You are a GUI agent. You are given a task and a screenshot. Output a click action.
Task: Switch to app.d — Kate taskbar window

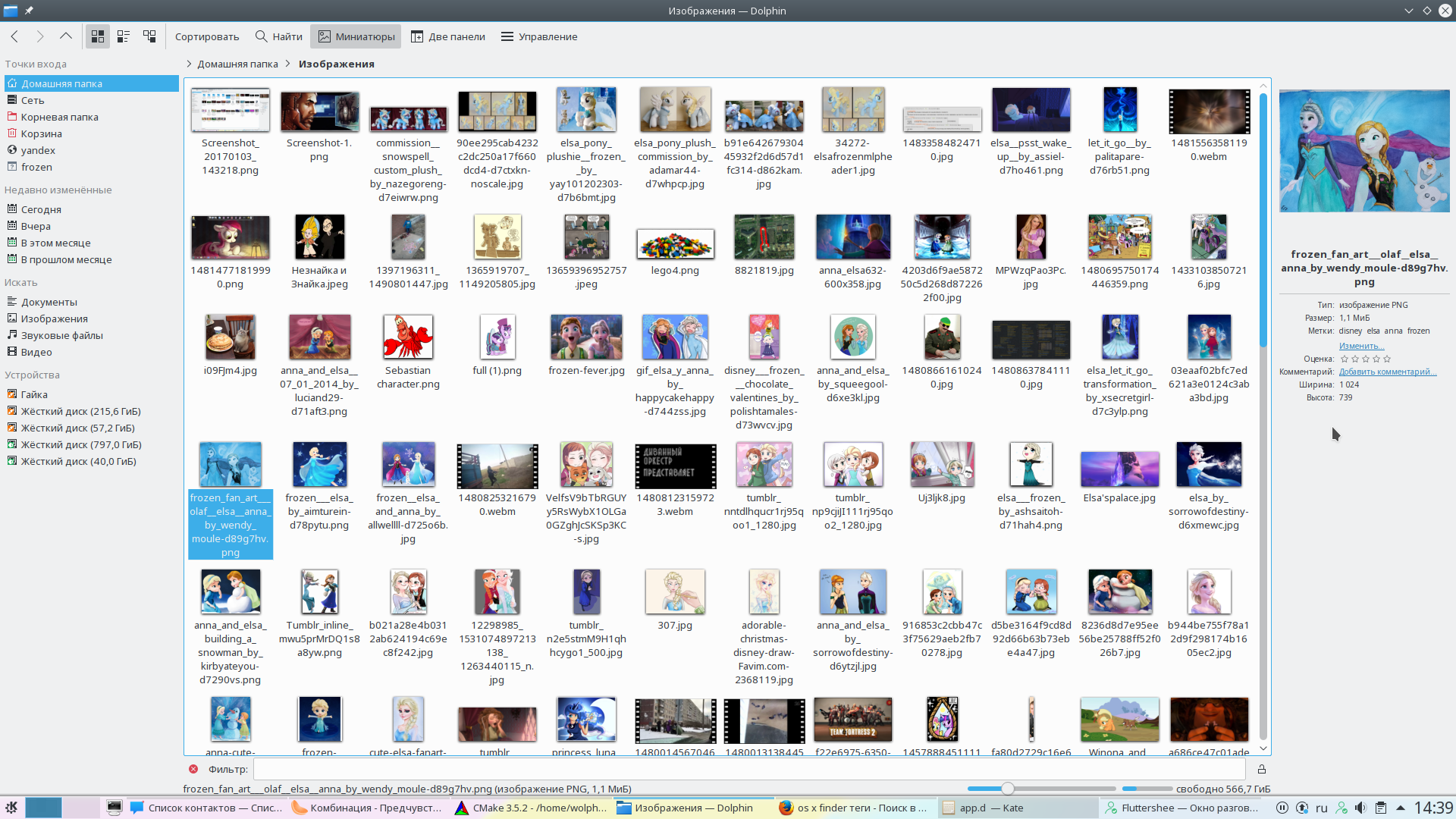[x=1016, y=808]
